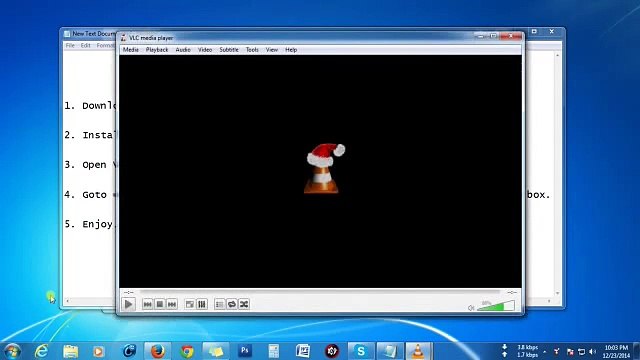The image size is (640, 360).
Task: Open the Audio menu in VLC
Action: click(x=183, y=50)
